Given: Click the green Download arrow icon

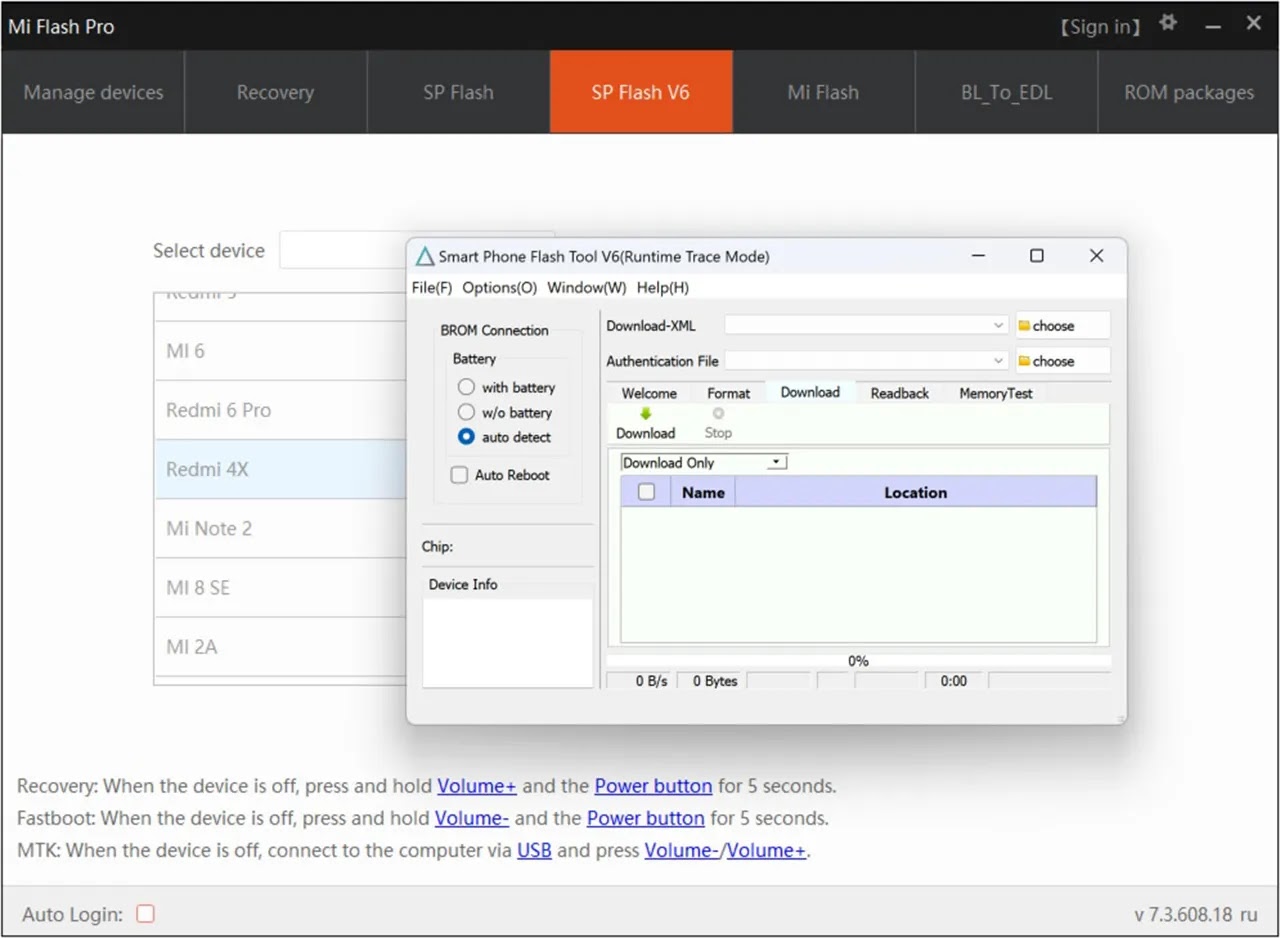Looking at the screenshot, I should 645,413.
